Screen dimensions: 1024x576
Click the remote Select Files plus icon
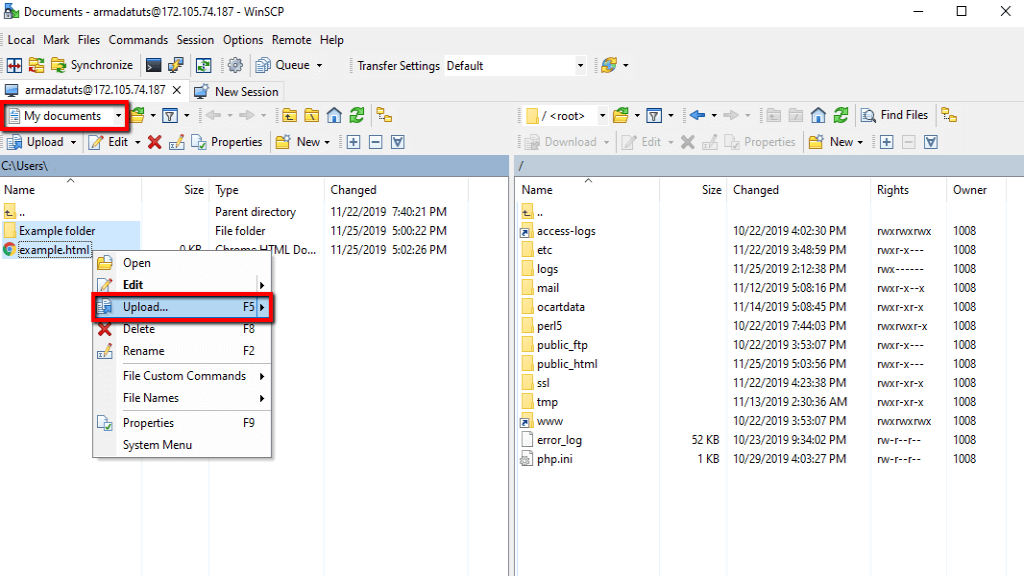(886, 142)
